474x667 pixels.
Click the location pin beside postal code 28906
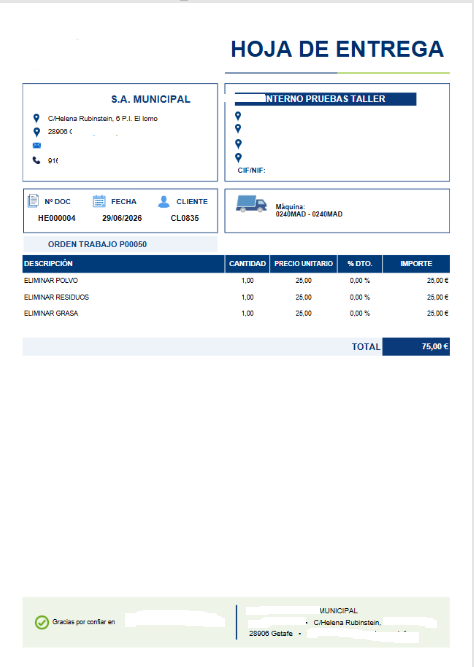(x=37, y=132)
